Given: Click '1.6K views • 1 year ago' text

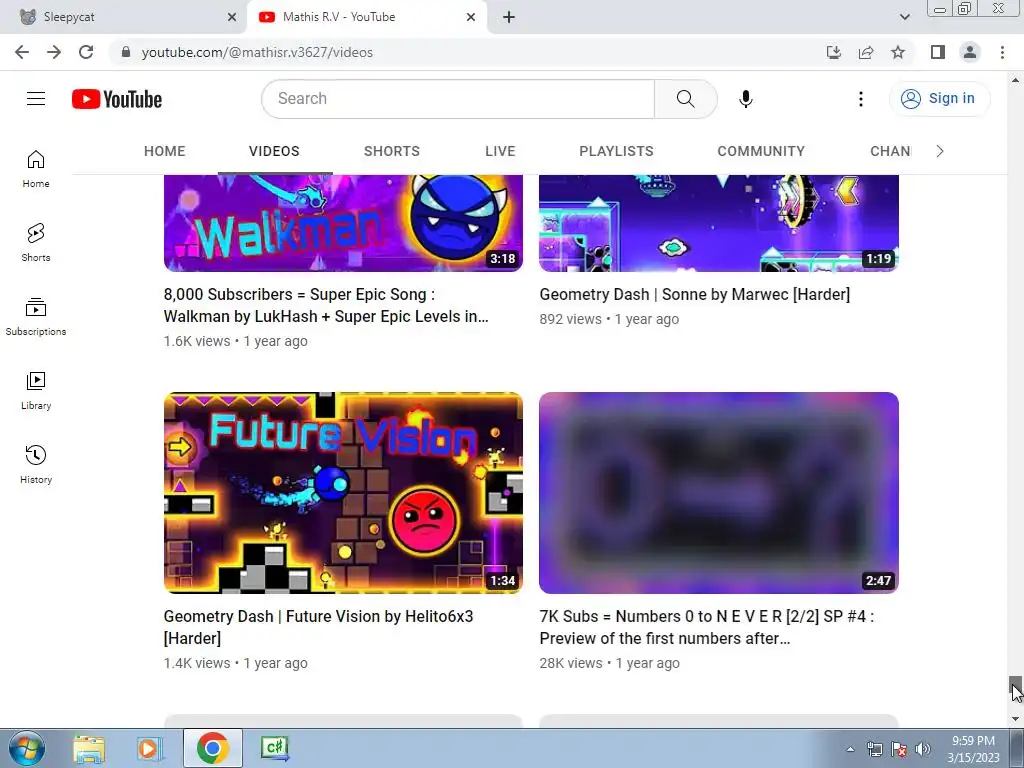Looking at the screenshot, I should pos(236,341).
